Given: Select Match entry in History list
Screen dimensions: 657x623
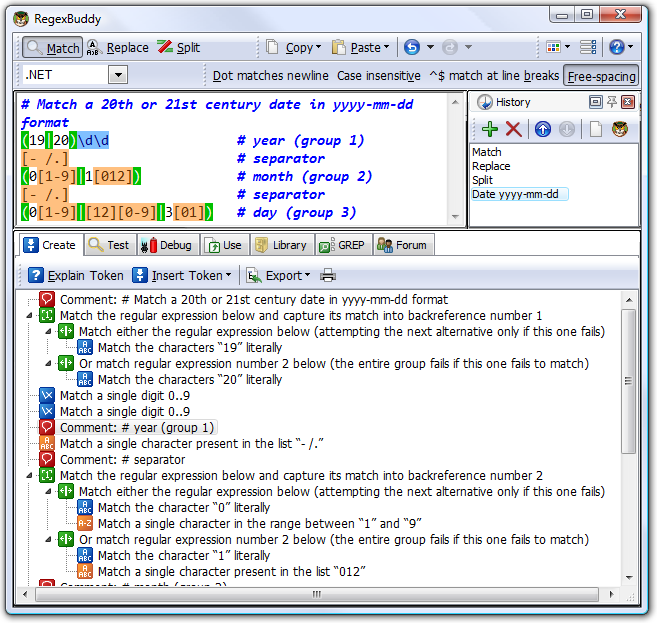Looking at the screenshot, I should point(486,152).
